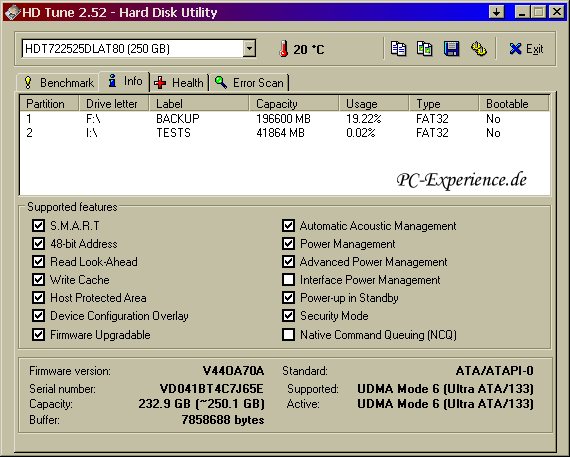Click the thermometer temperature icon

(284, 49)
